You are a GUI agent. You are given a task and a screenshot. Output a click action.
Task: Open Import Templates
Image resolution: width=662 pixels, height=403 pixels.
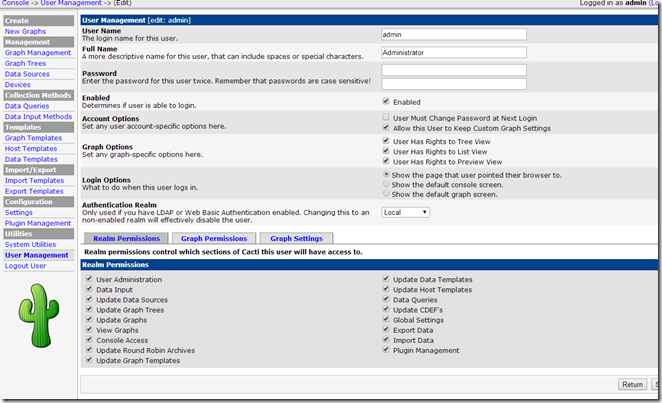point(35,181)
